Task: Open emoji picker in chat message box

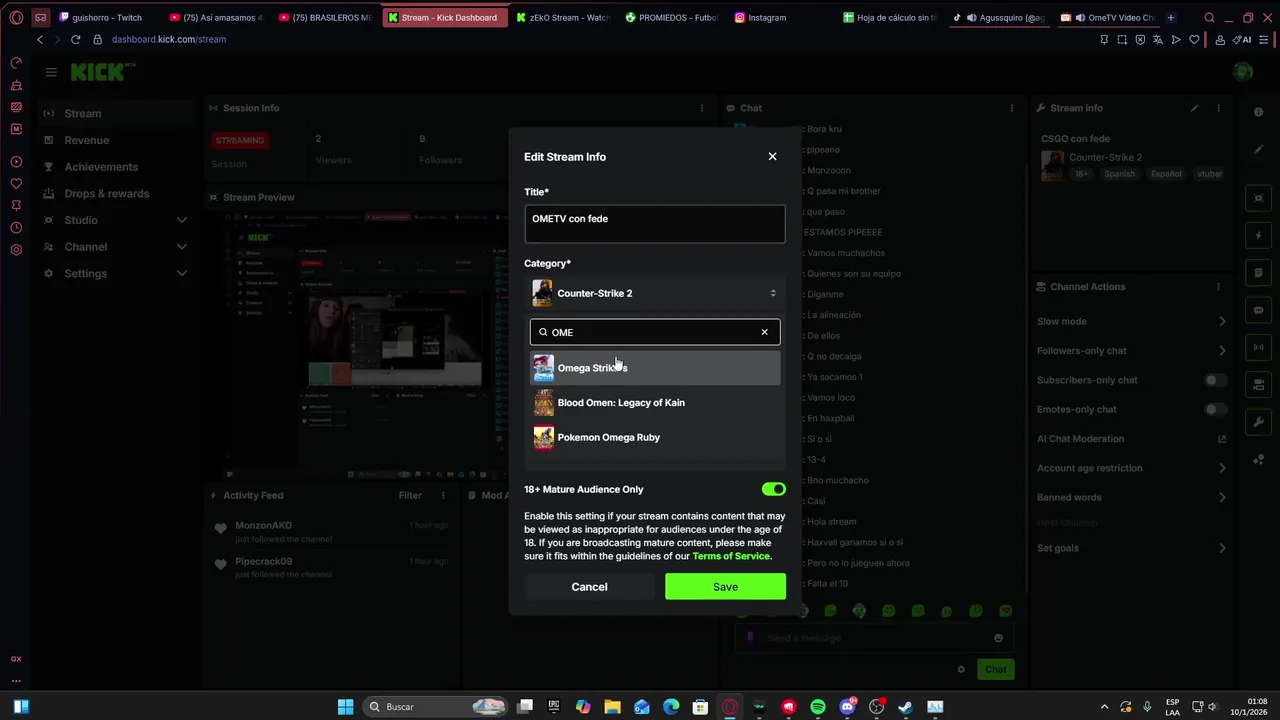Action: [x=998, y=638]
